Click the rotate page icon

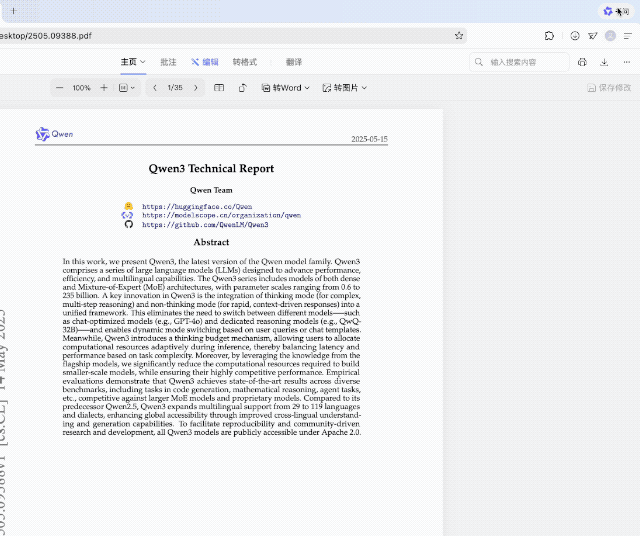(242, 88)
